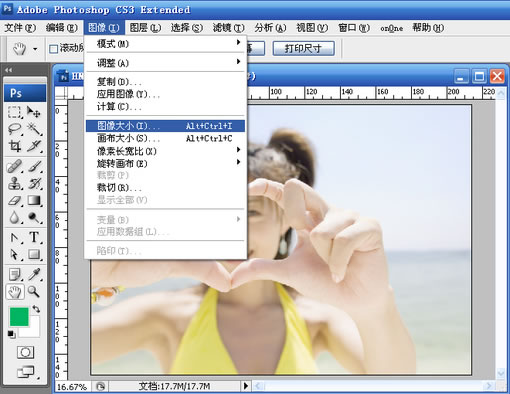Click the Ps logo atop toolbox
Image resolution: width=510 pixels, height=394 pixels.
25,93
